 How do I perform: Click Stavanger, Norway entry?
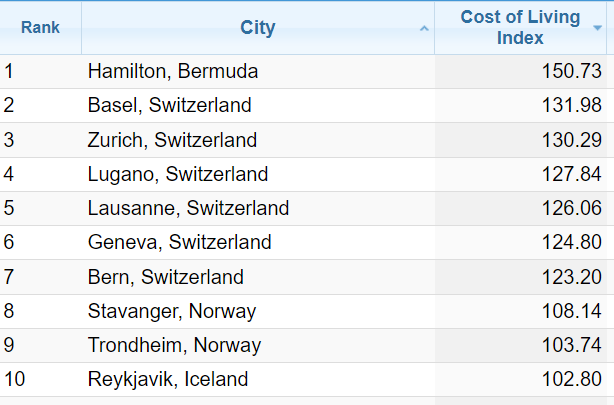[x=172, y=311]
